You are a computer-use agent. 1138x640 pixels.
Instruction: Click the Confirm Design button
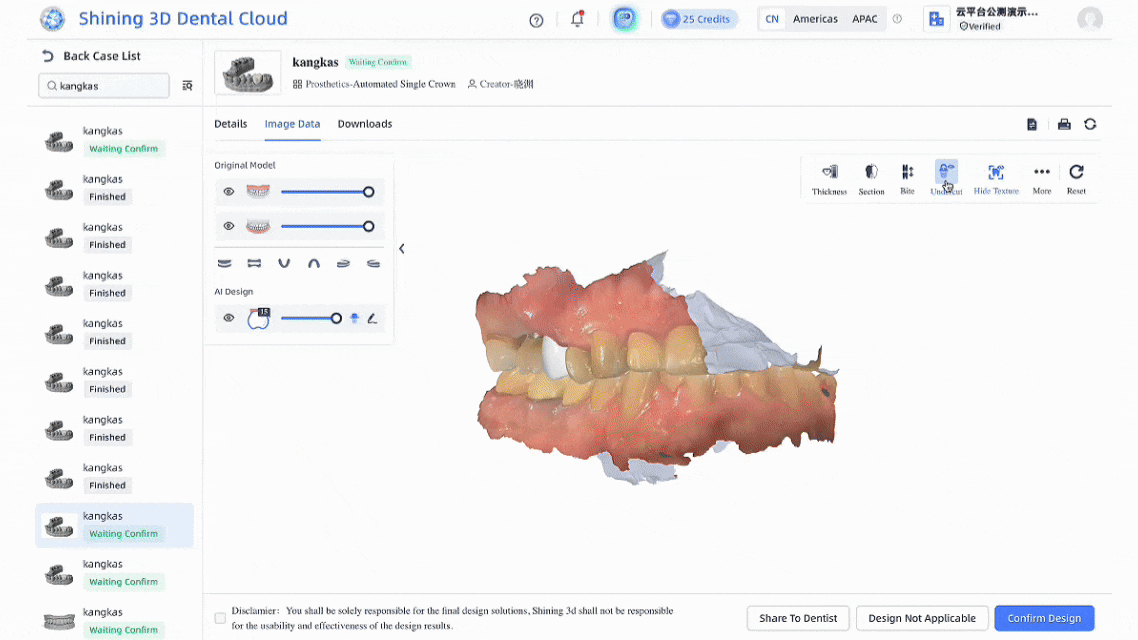click(1044, 618)
